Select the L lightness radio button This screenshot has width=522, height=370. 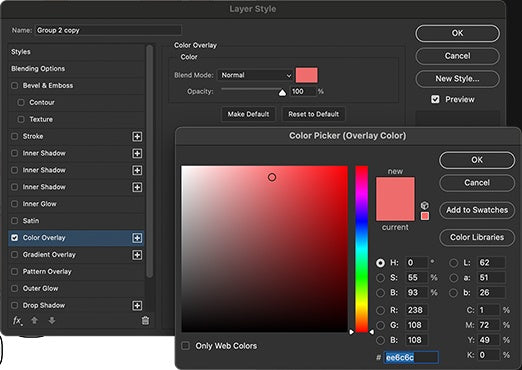tap(453, 263)
